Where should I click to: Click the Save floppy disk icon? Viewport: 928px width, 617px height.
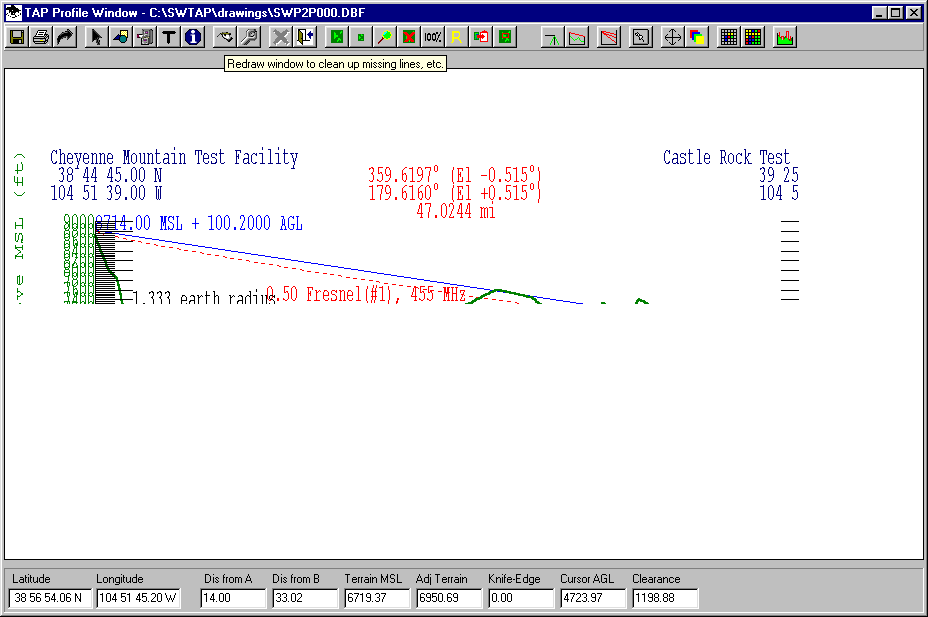[x=17, y=37]
